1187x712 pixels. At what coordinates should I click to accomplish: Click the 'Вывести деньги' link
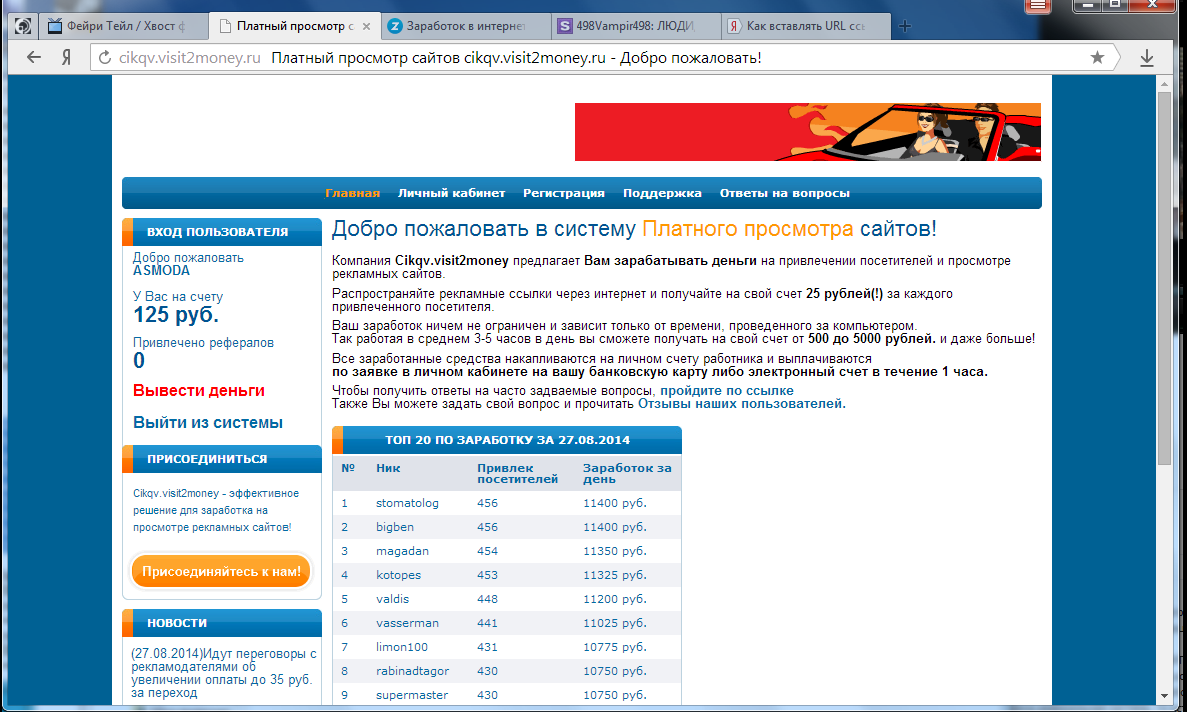click(198, 390)
